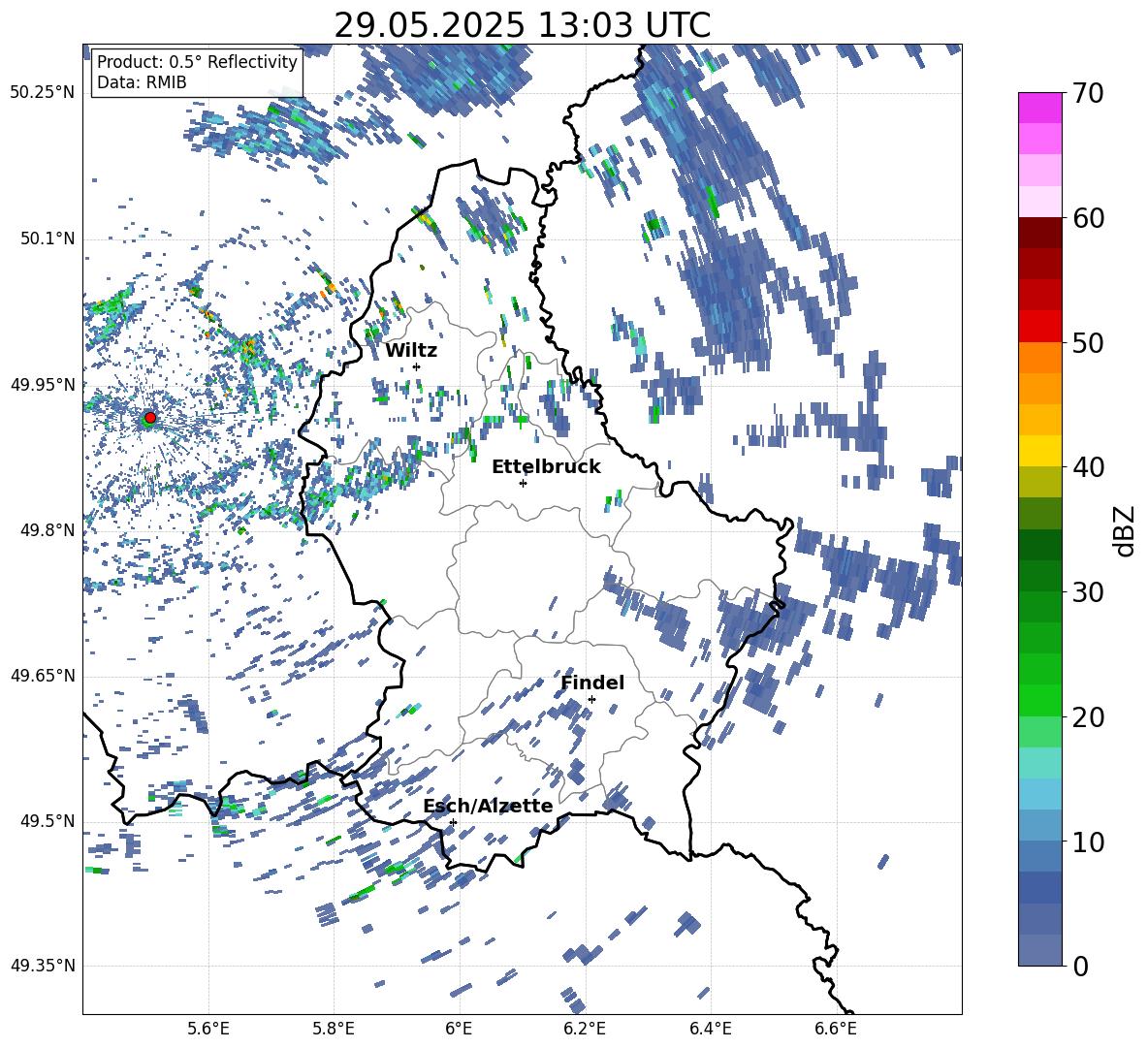The height and width of the screenshot is (1048, 1148).
Task: Click the "Data: RMIB" text
Action: [142, 82]
